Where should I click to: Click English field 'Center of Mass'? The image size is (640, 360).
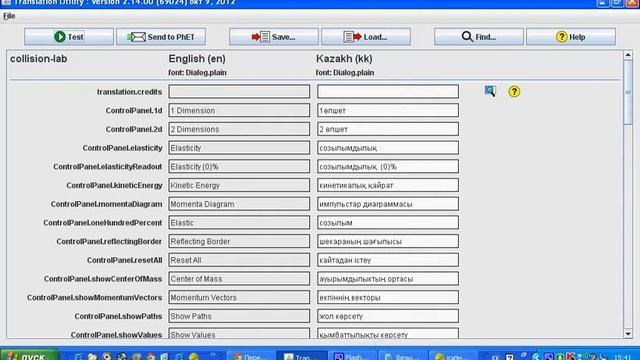(239, 279)
